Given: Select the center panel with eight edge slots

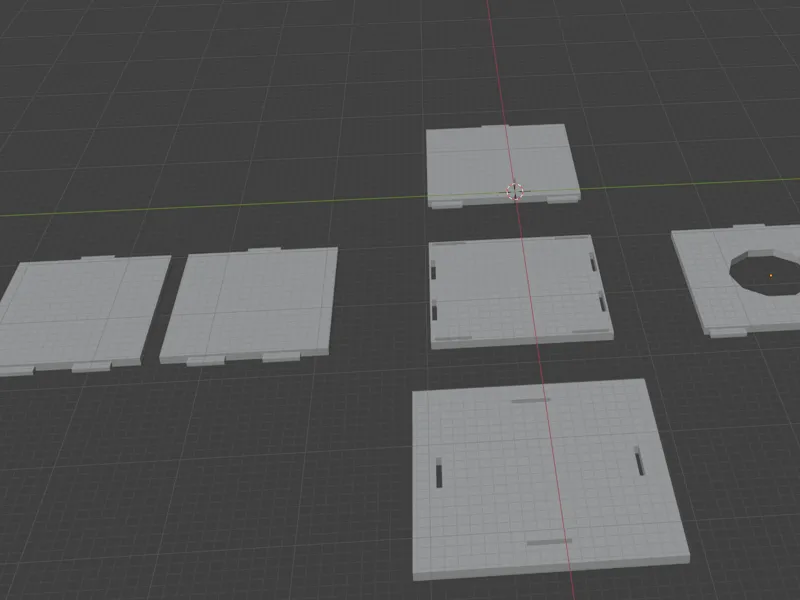Looking at the screenshot, I should point(520,291).
